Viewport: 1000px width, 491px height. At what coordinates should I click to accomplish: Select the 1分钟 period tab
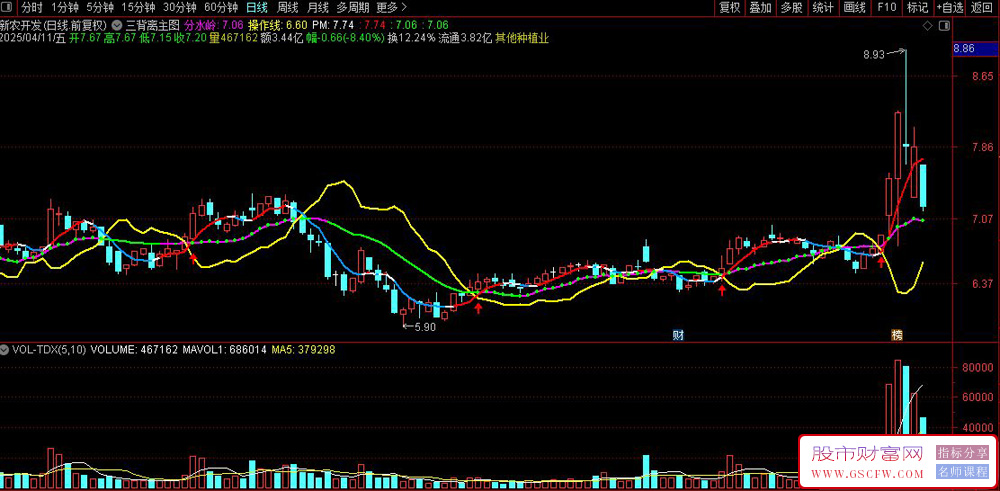[x=65, y=8]
